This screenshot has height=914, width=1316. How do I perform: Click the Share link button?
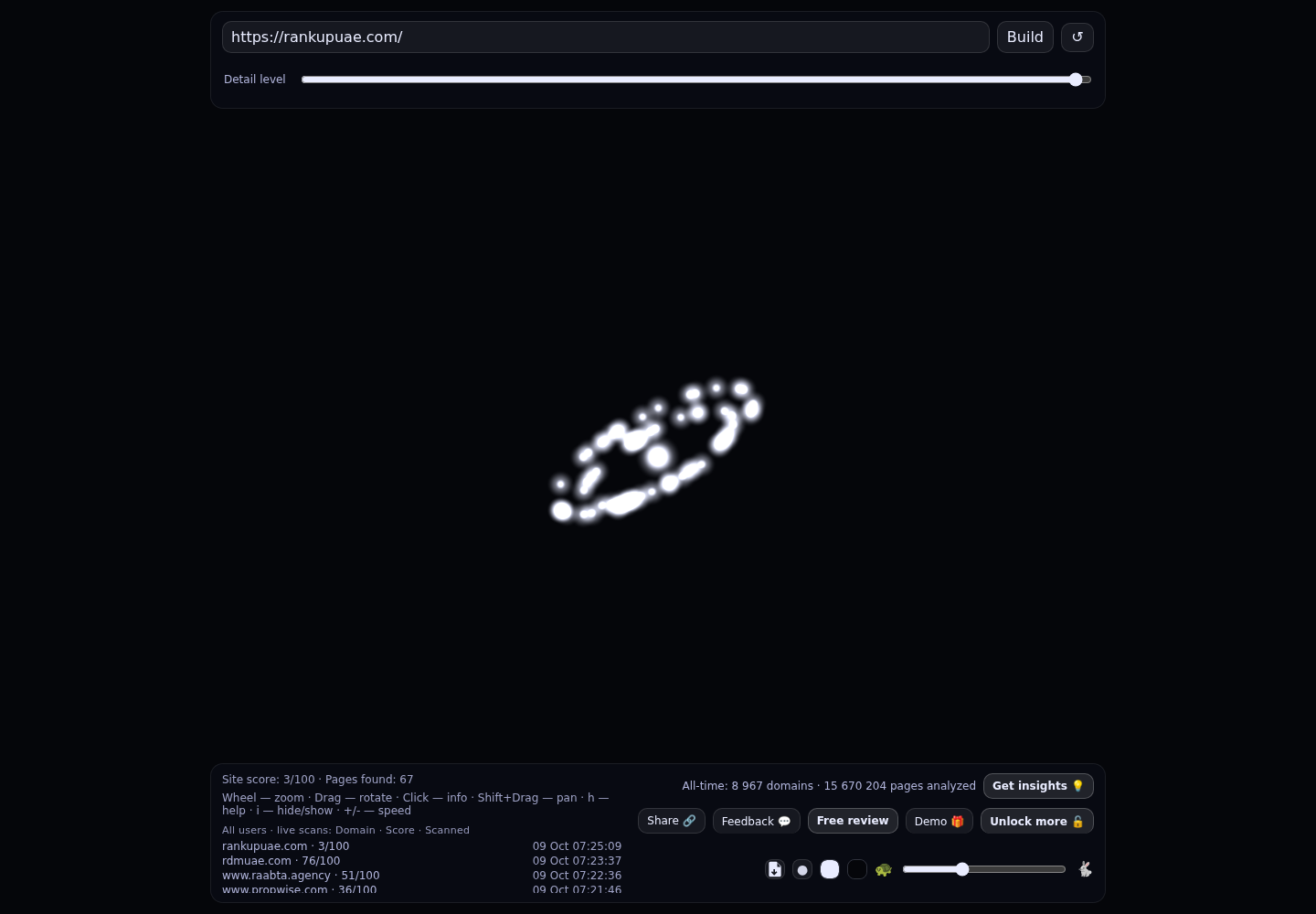(672, 821)
